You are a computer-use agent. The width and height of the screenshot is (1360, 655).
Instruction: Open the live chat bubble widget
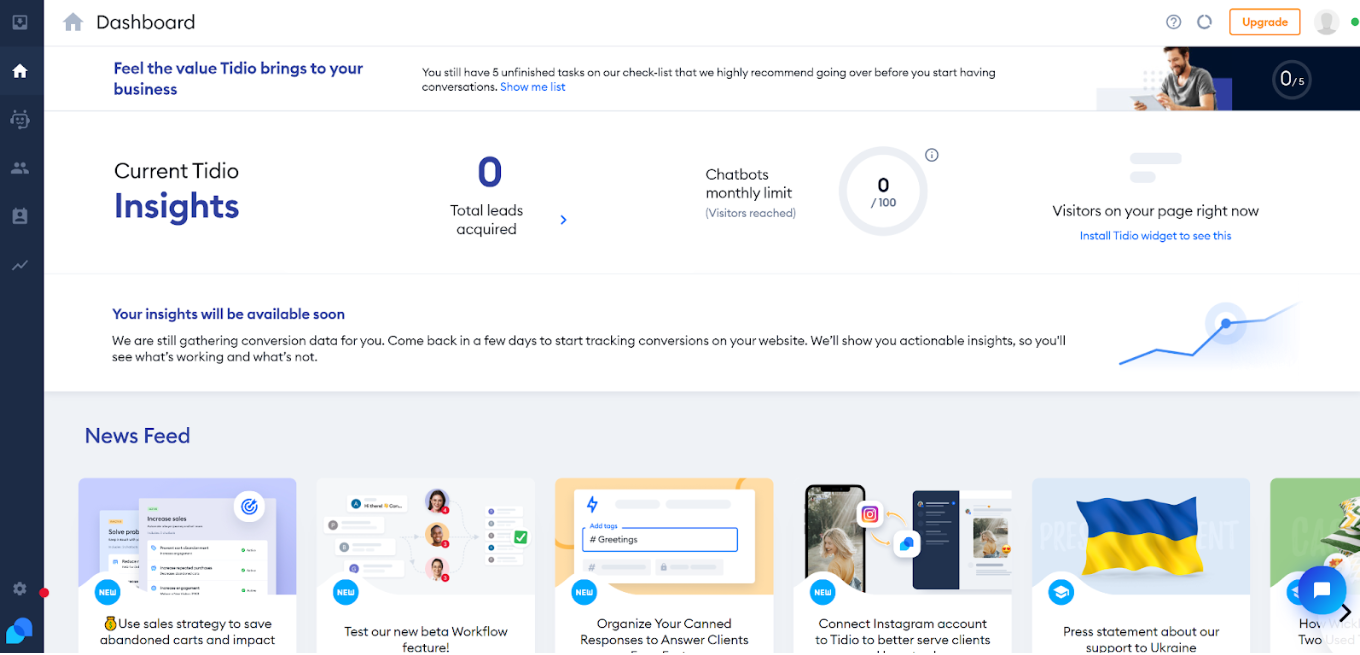point(1320,589)
